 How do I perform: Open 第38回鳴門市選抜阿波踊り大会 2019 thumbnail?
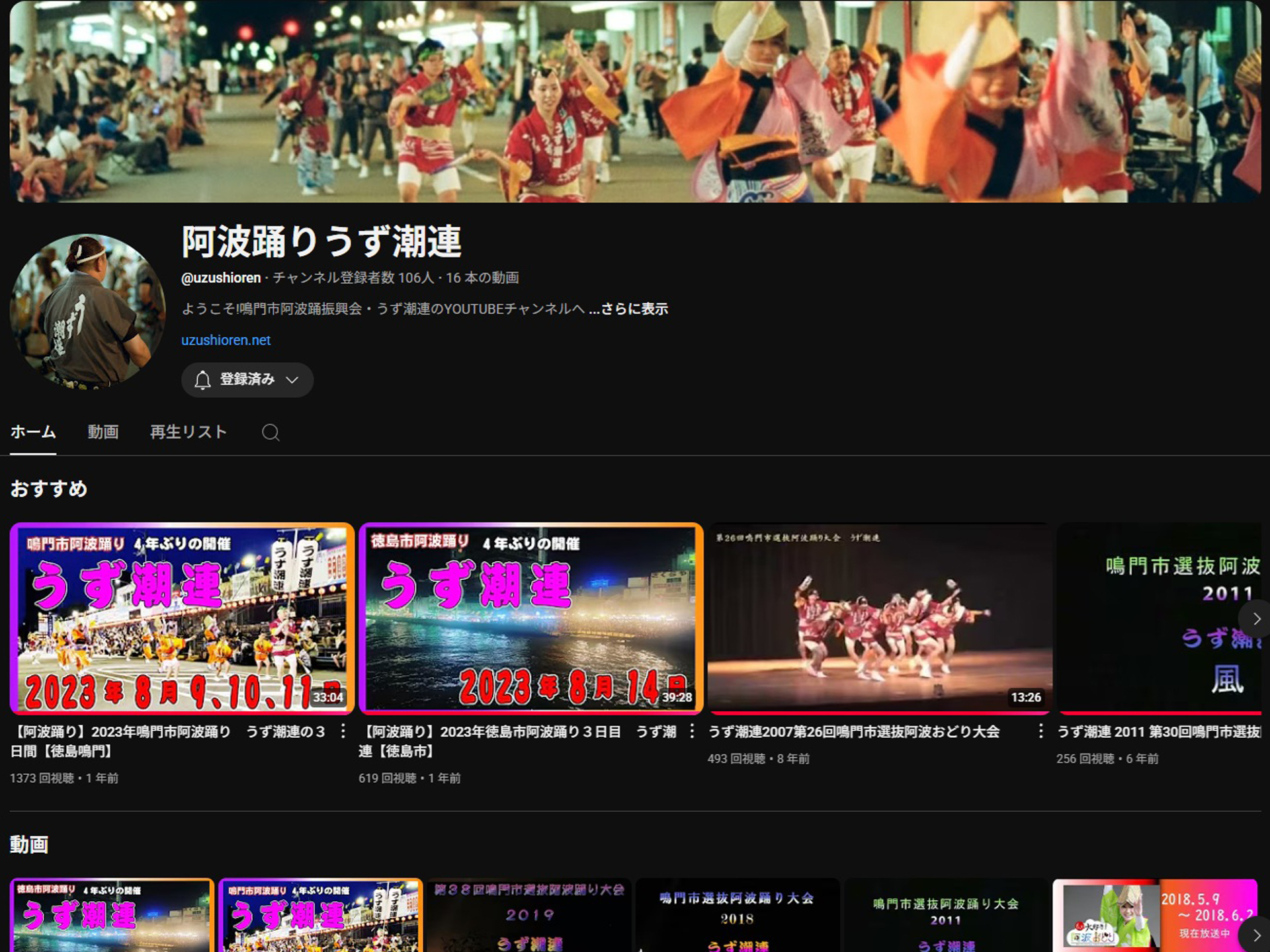529,915
